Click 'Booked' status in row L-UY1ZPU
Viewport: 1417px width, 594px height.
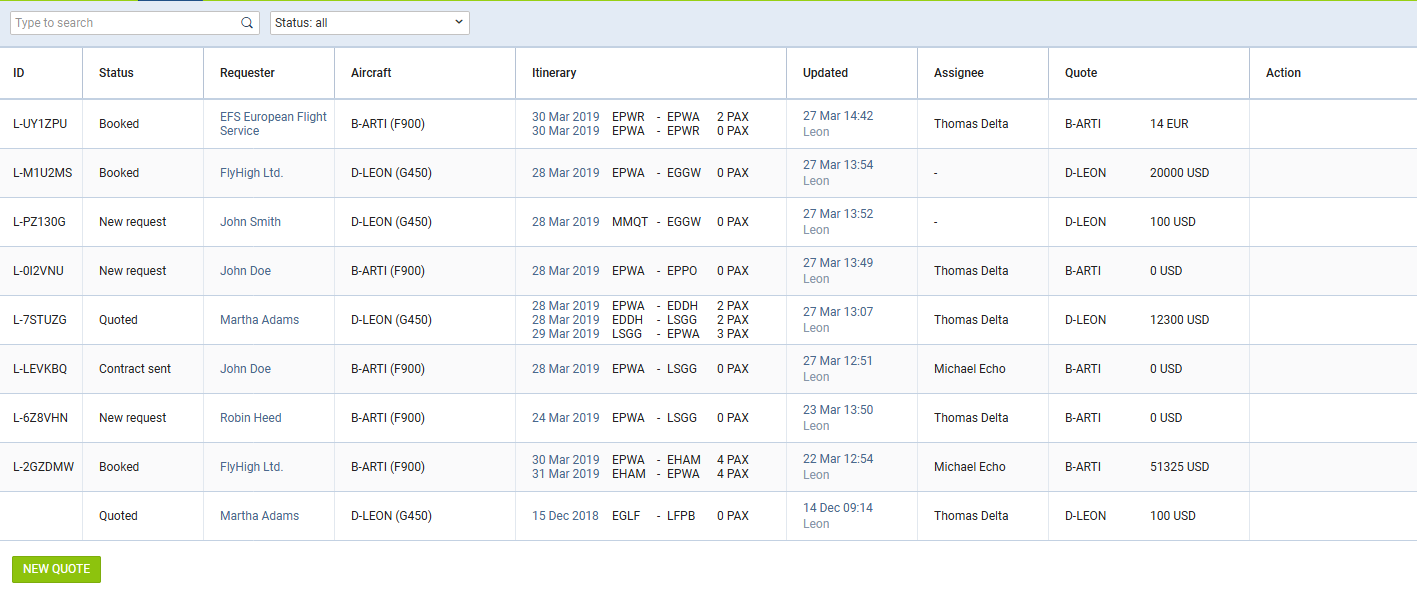119,124
